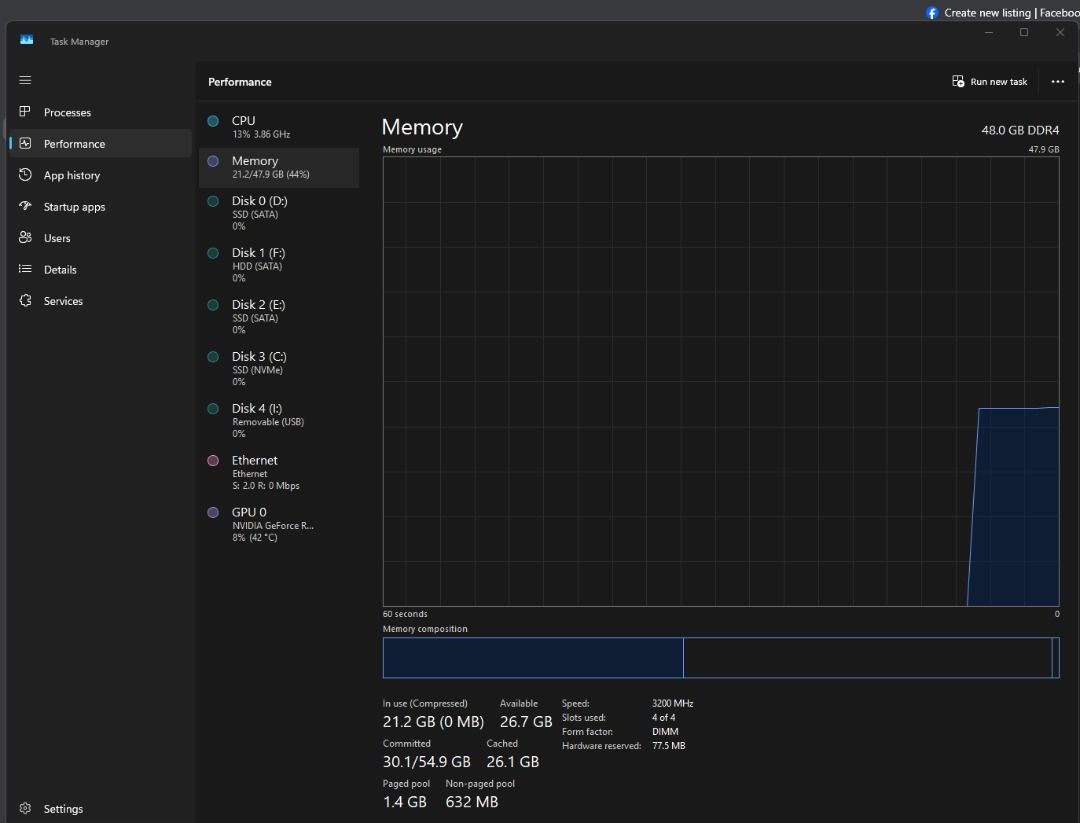Open the Ethernet performance graph
The height and width of the screenshot is (823, 1080).
pos(279,472)
